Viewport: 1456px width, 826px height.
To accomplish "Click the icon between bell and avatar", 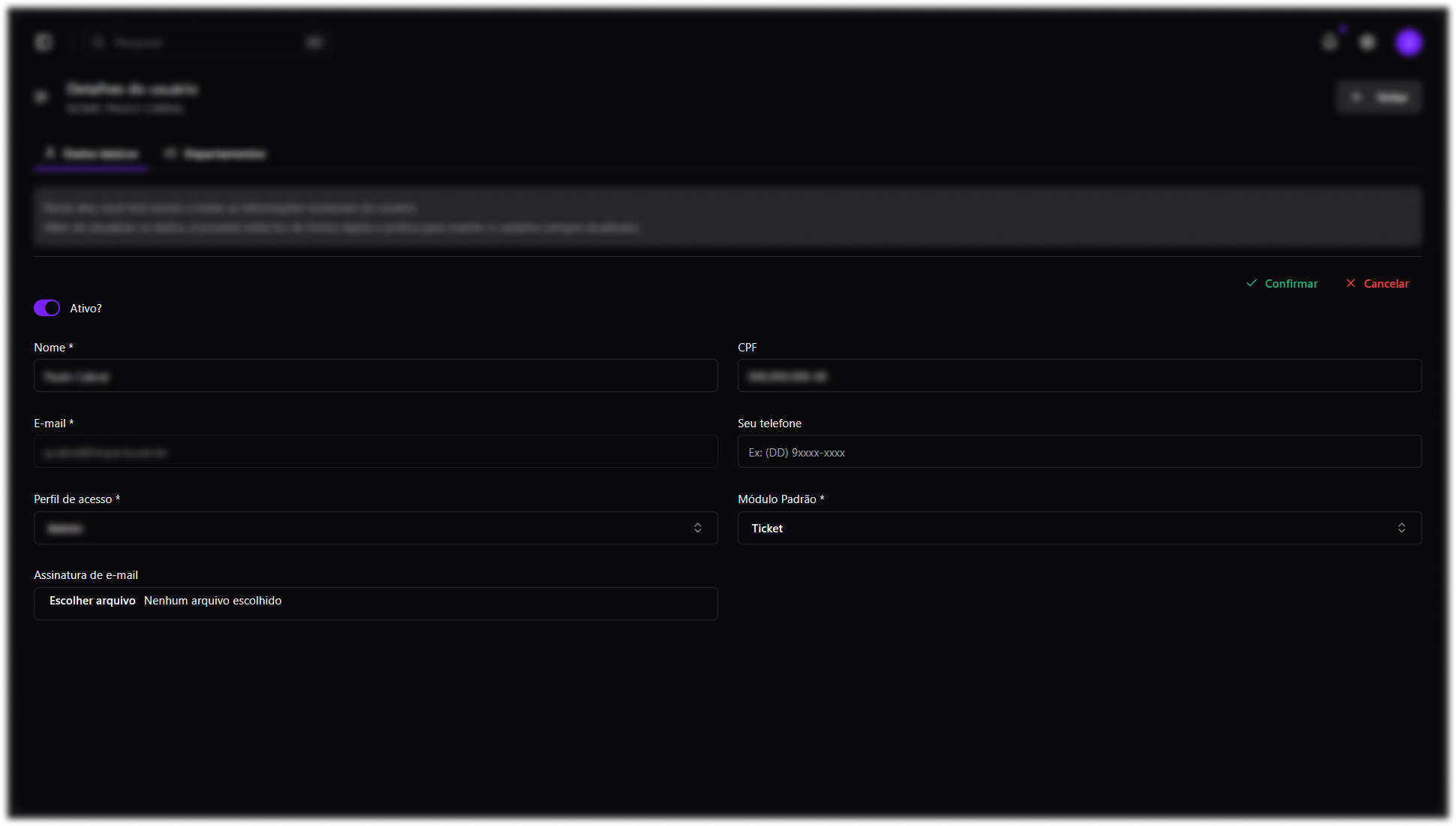I will tap(1367, 42).
